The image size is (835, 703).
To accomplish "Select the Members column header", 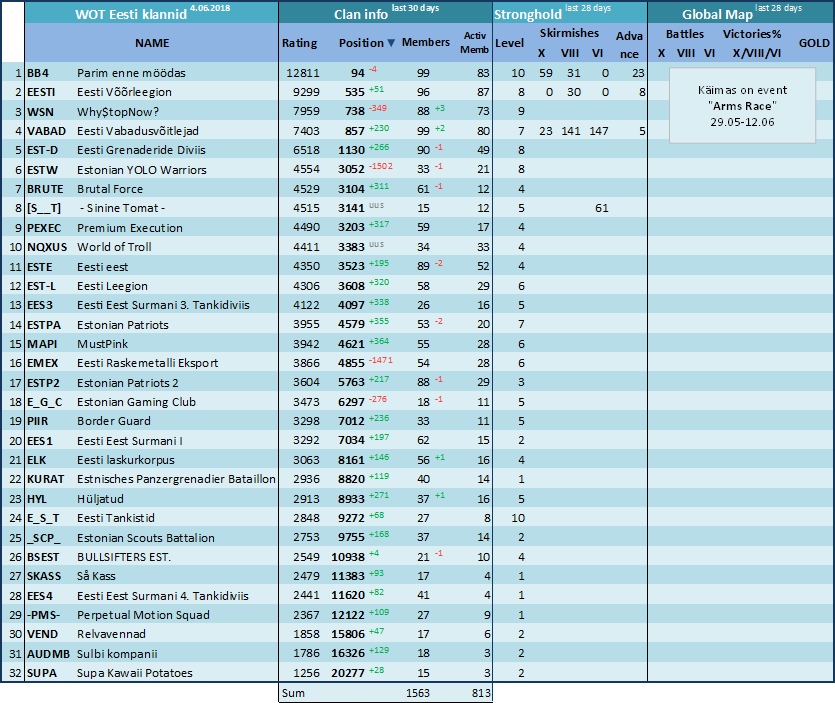I will pyautogui.click(x=425, y=42).
